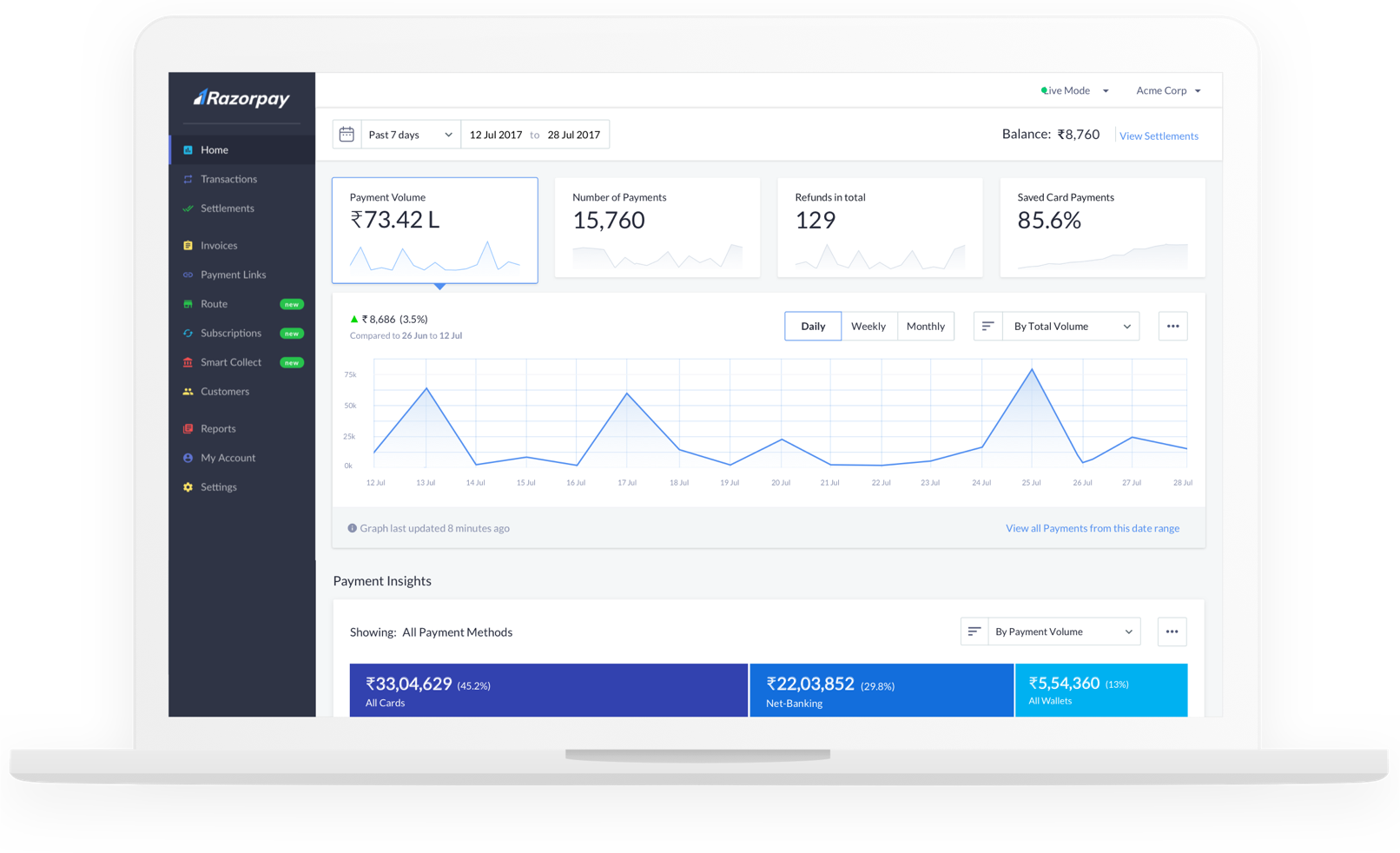Click the Settings gear icon in sidebar

click(188, 487)
